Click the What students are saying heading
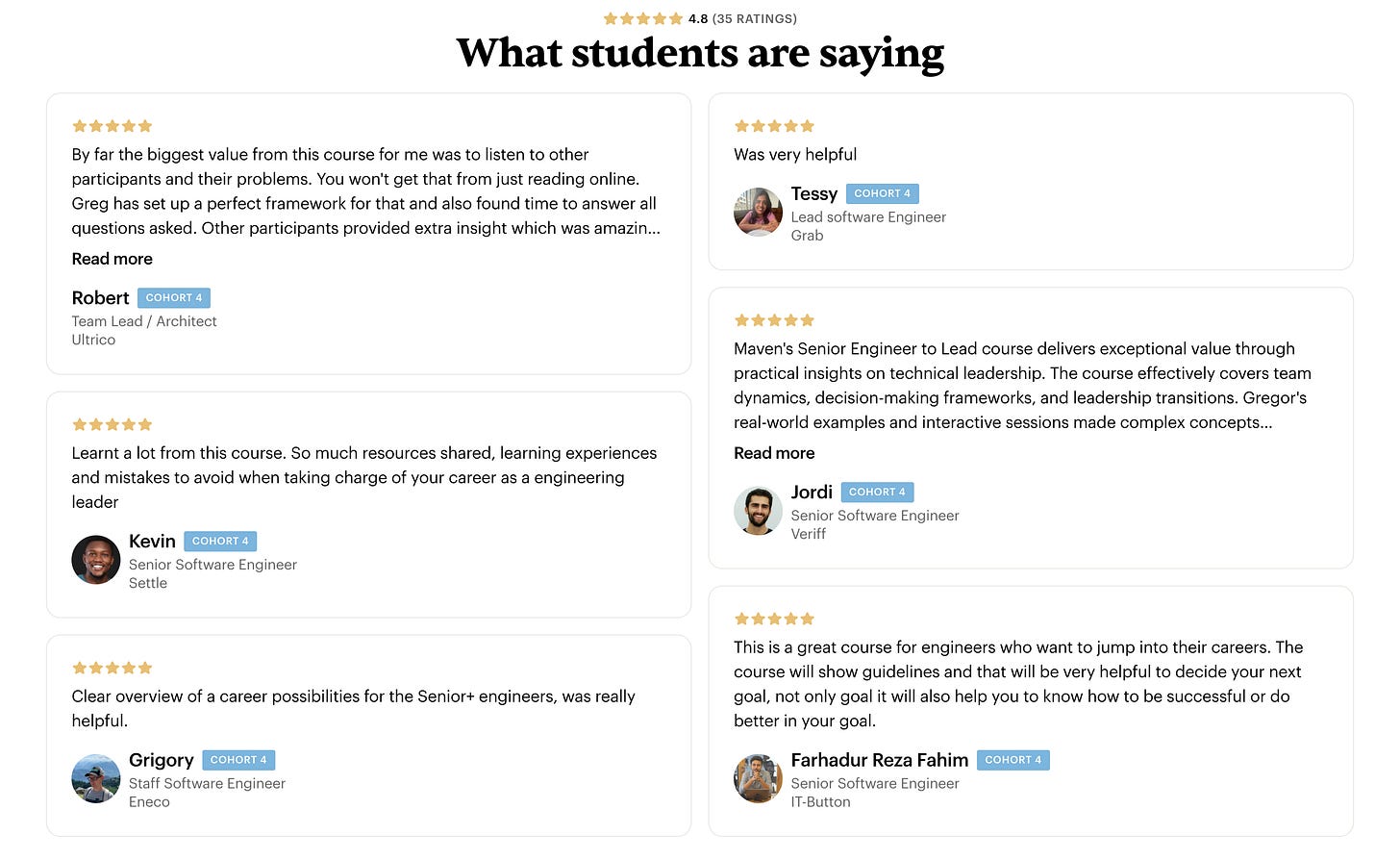Screen dimensions: 1400x860 pyautogui.click(x=700, y=54)
